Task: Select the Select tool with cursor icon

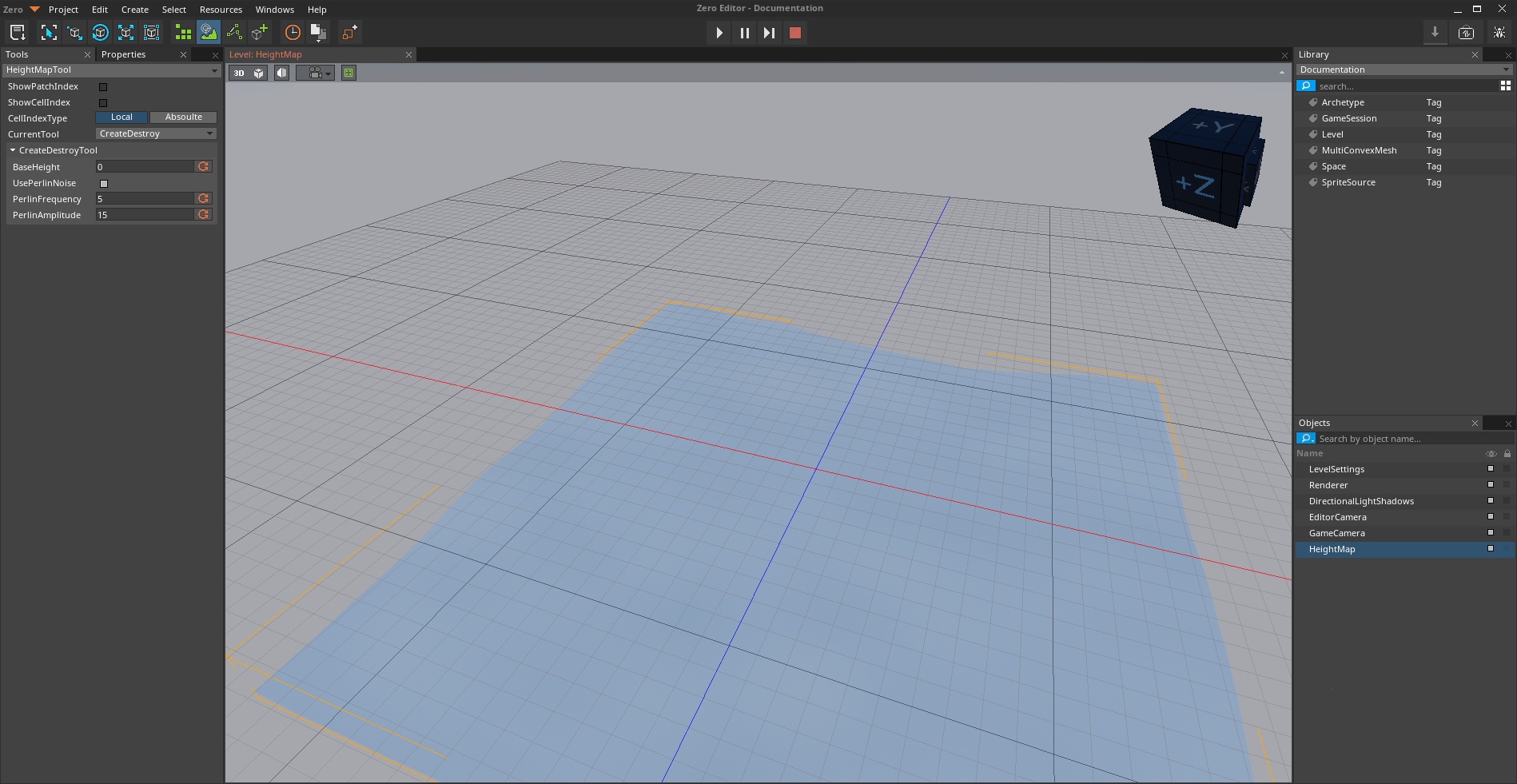Action: (49, 33)
